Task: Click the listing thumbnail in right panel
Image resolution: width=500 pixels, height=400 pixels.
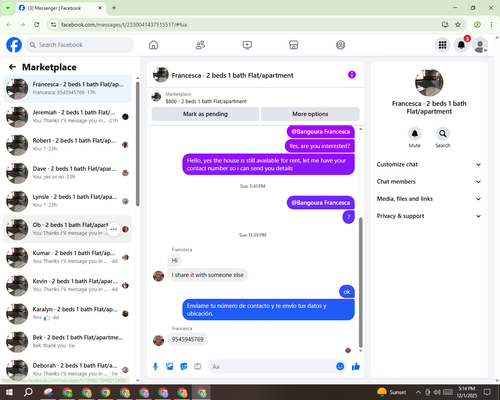Action: (x=429, y=83)
